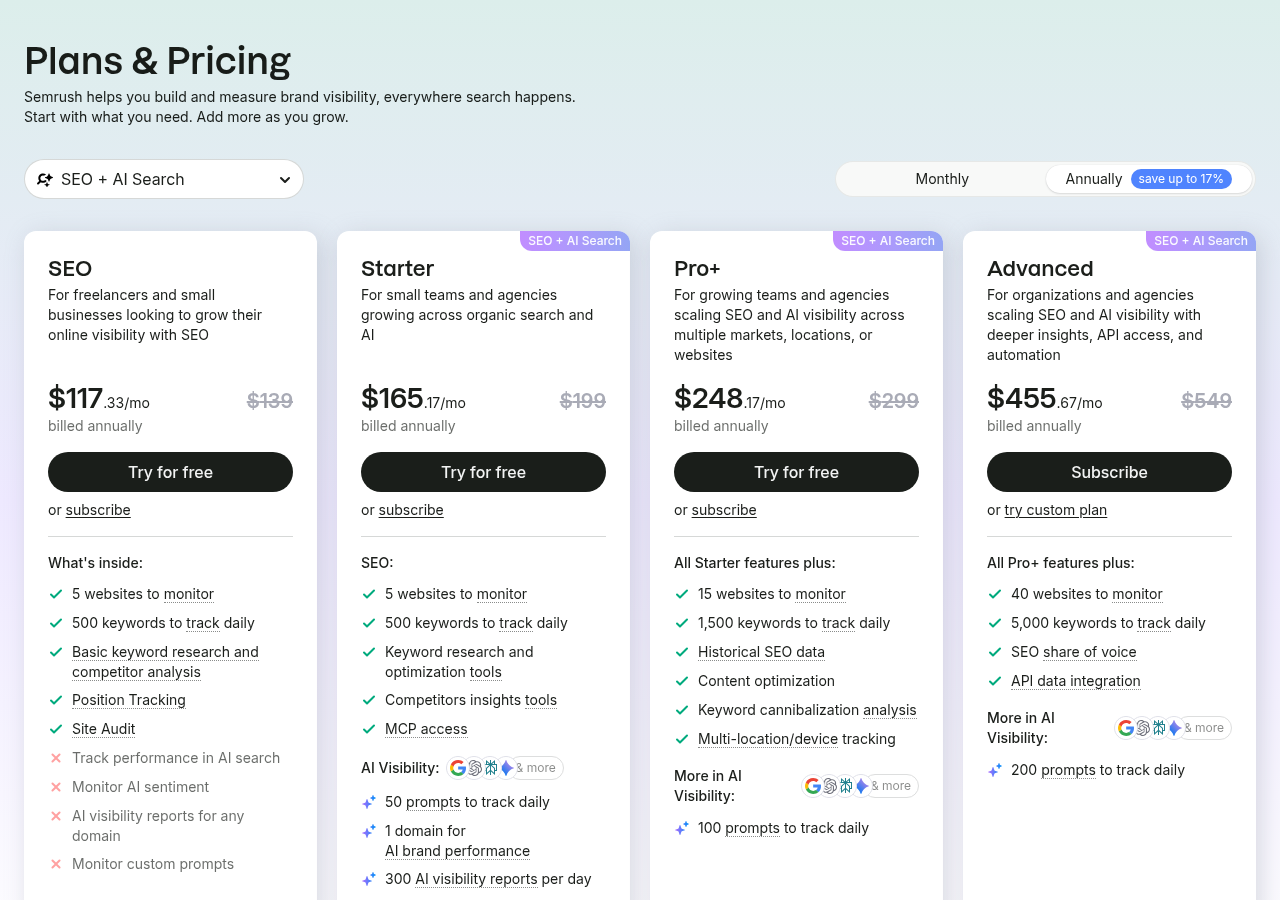Click the sparkle icon in the plan selector
This screenshot has width=1280, height=900.
(x=45, y=179)
